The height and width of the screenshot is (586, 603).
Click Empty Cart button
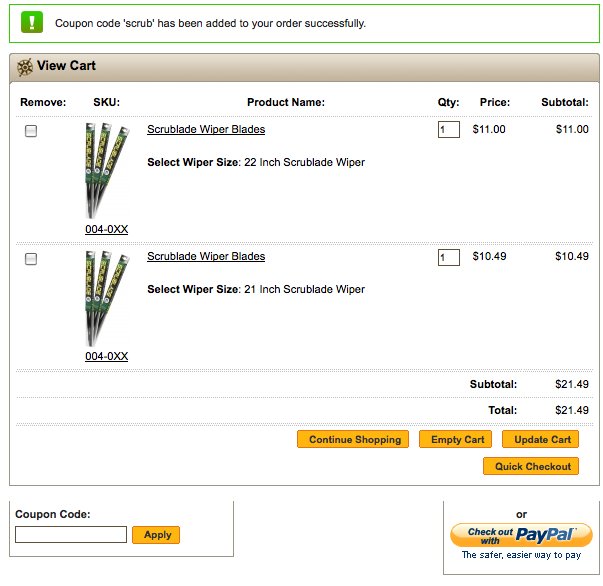[x=455, y=439]
